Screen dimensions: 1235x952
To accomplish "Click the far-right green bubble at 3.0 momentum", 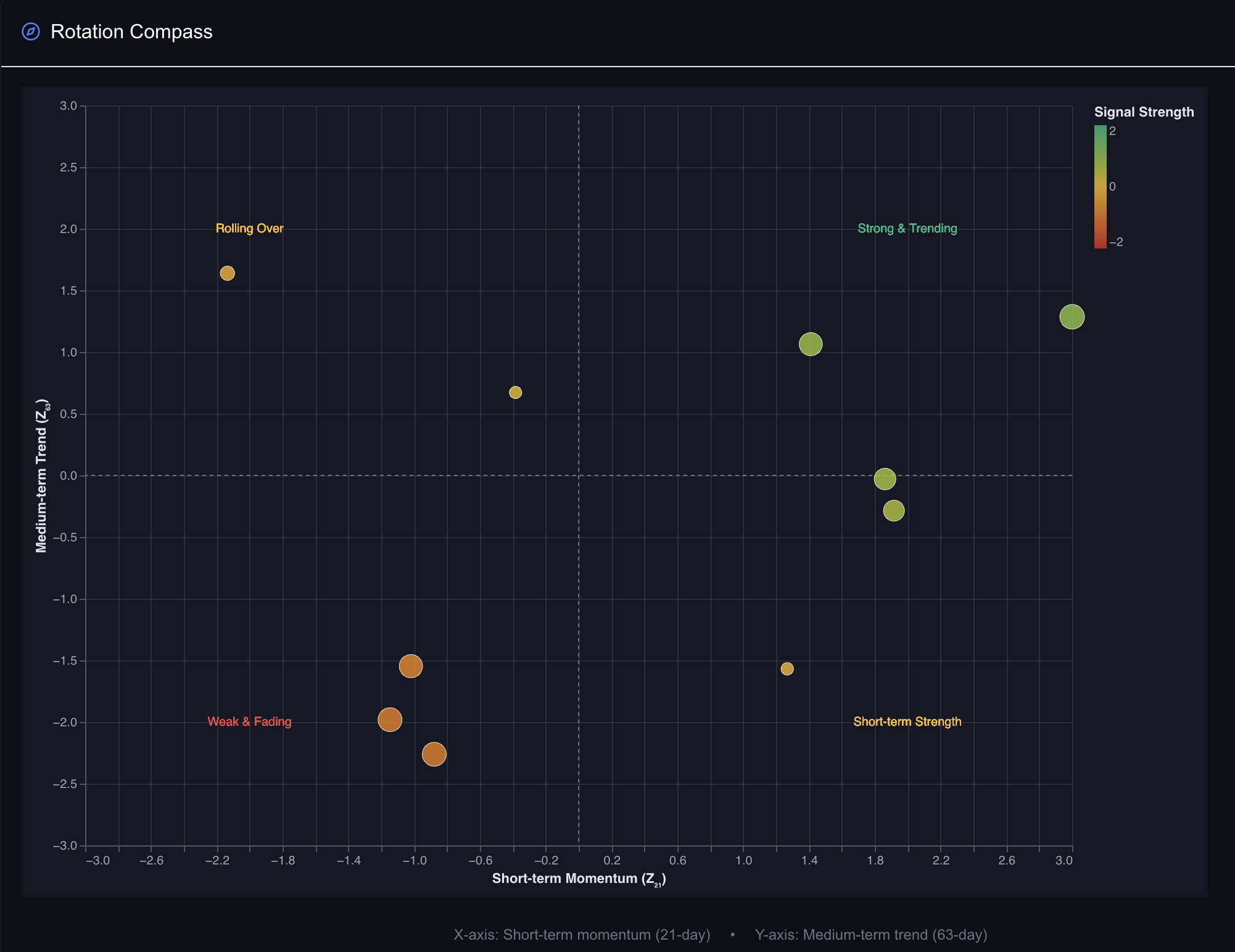I will 1072,317.
